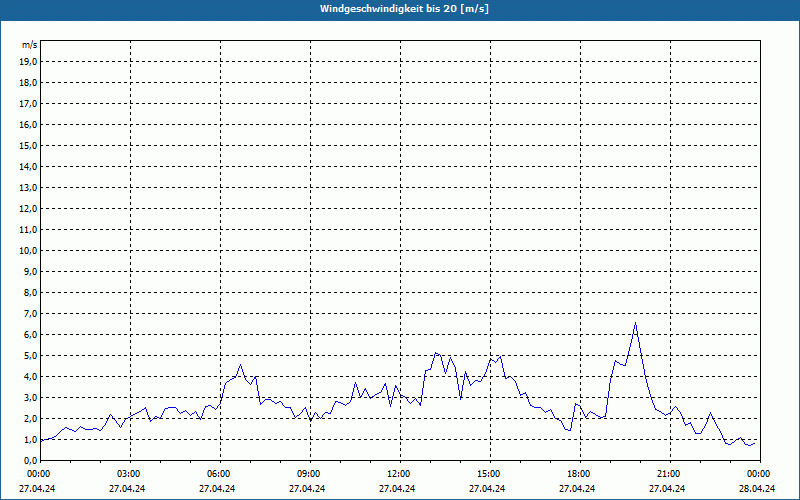
Task: Click the 0,0 y-axis origin label
Action: (29, 461)
